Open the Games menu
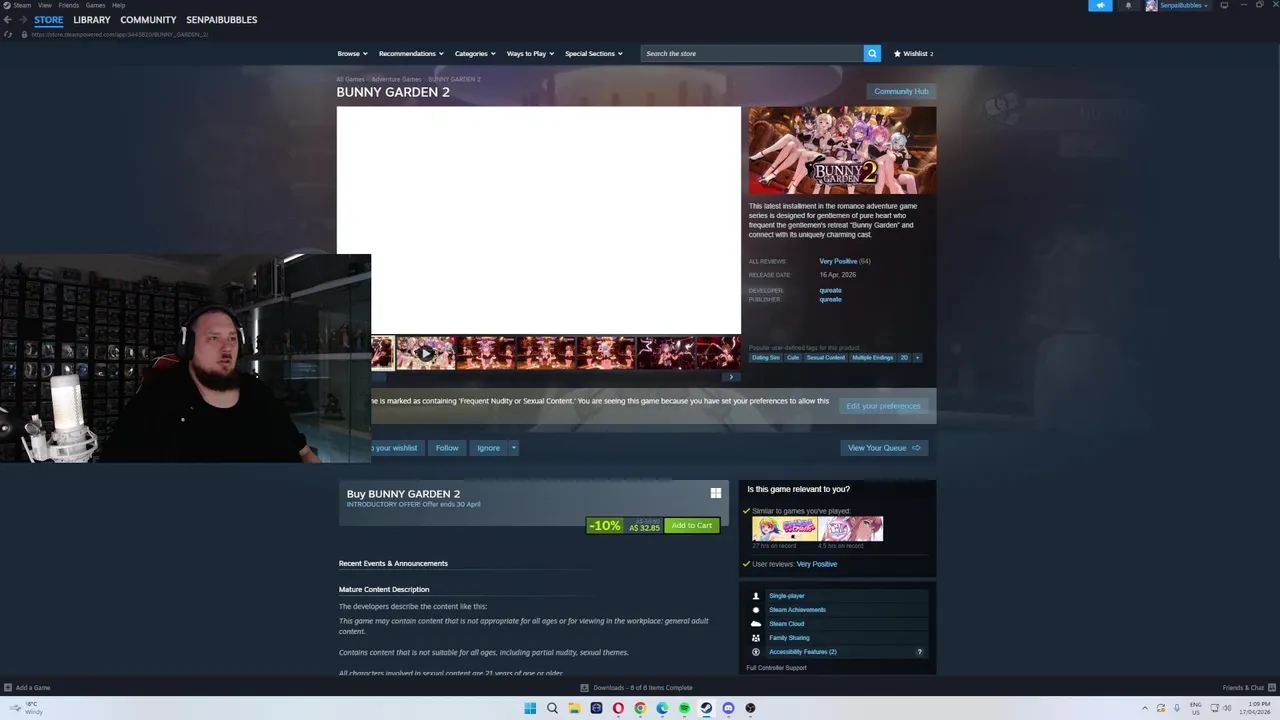This screenshot has width=1280, height=720. (95, 5)
